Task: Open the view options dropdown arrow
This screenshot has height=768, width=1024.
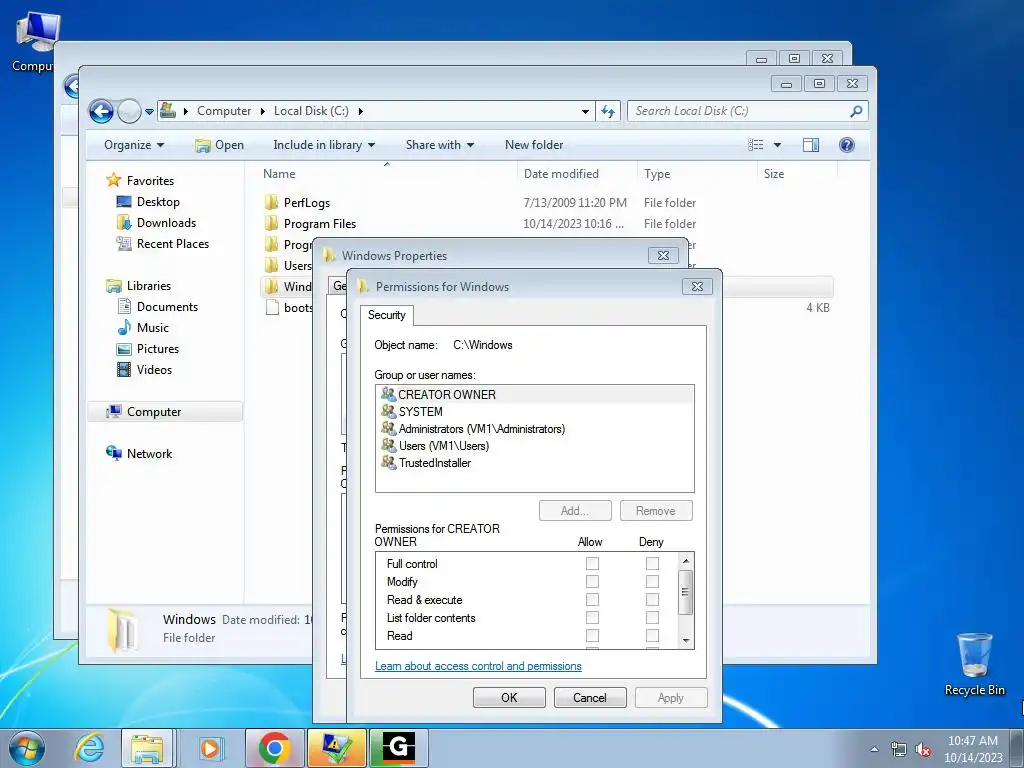Action: (x=777, y=145)
